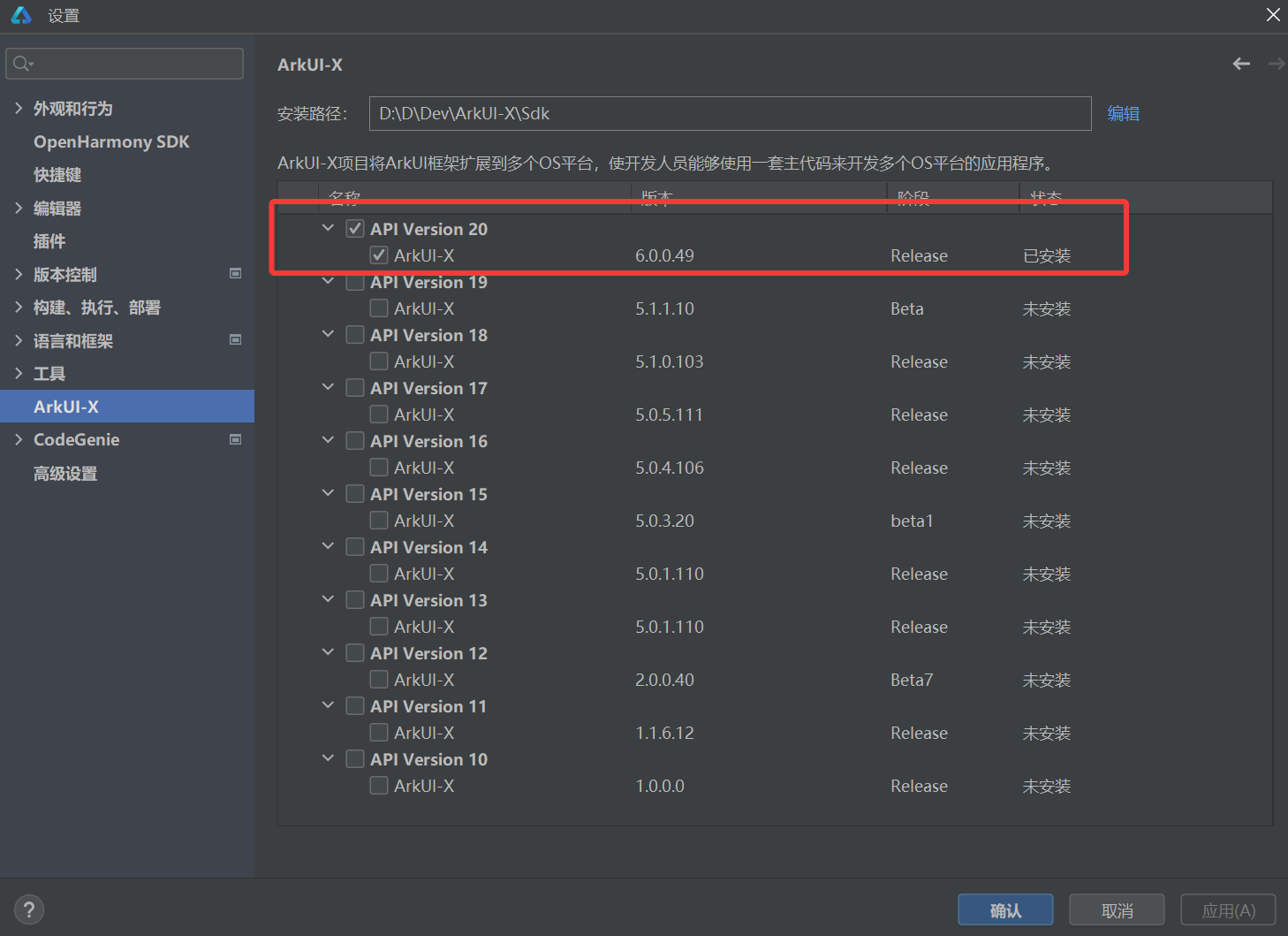The width and height of the screenshot is (1288, 936).
Task: Click the 编辑 link beside install path
Action: [1124, 113]
